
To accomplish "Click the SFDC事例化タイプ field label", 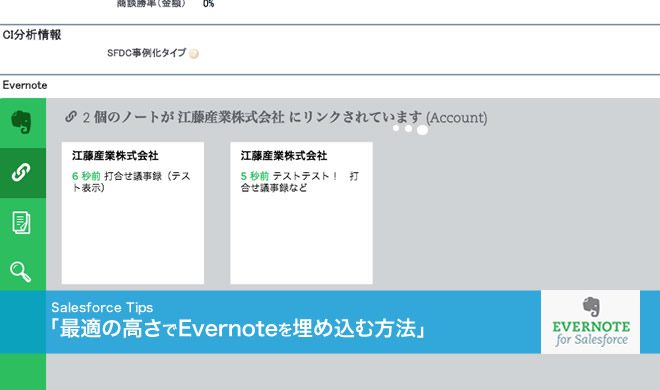I will (x=146, y=53).
